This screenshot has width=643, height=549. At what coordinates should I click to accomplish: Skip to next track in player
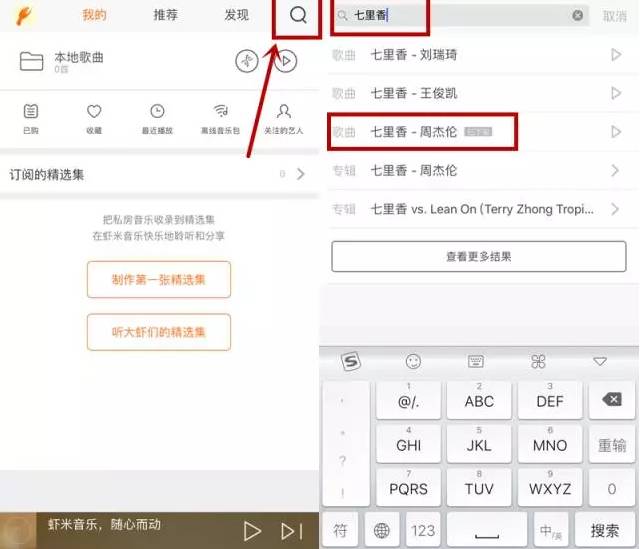[292, 531]
